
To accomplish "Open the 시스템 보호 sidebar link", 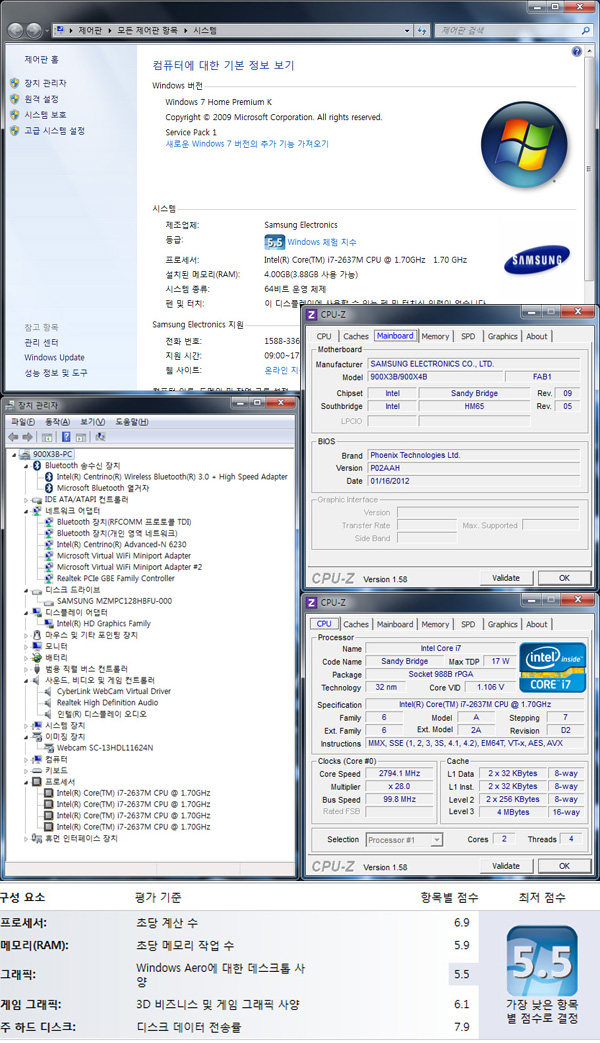I will point(45,115).
